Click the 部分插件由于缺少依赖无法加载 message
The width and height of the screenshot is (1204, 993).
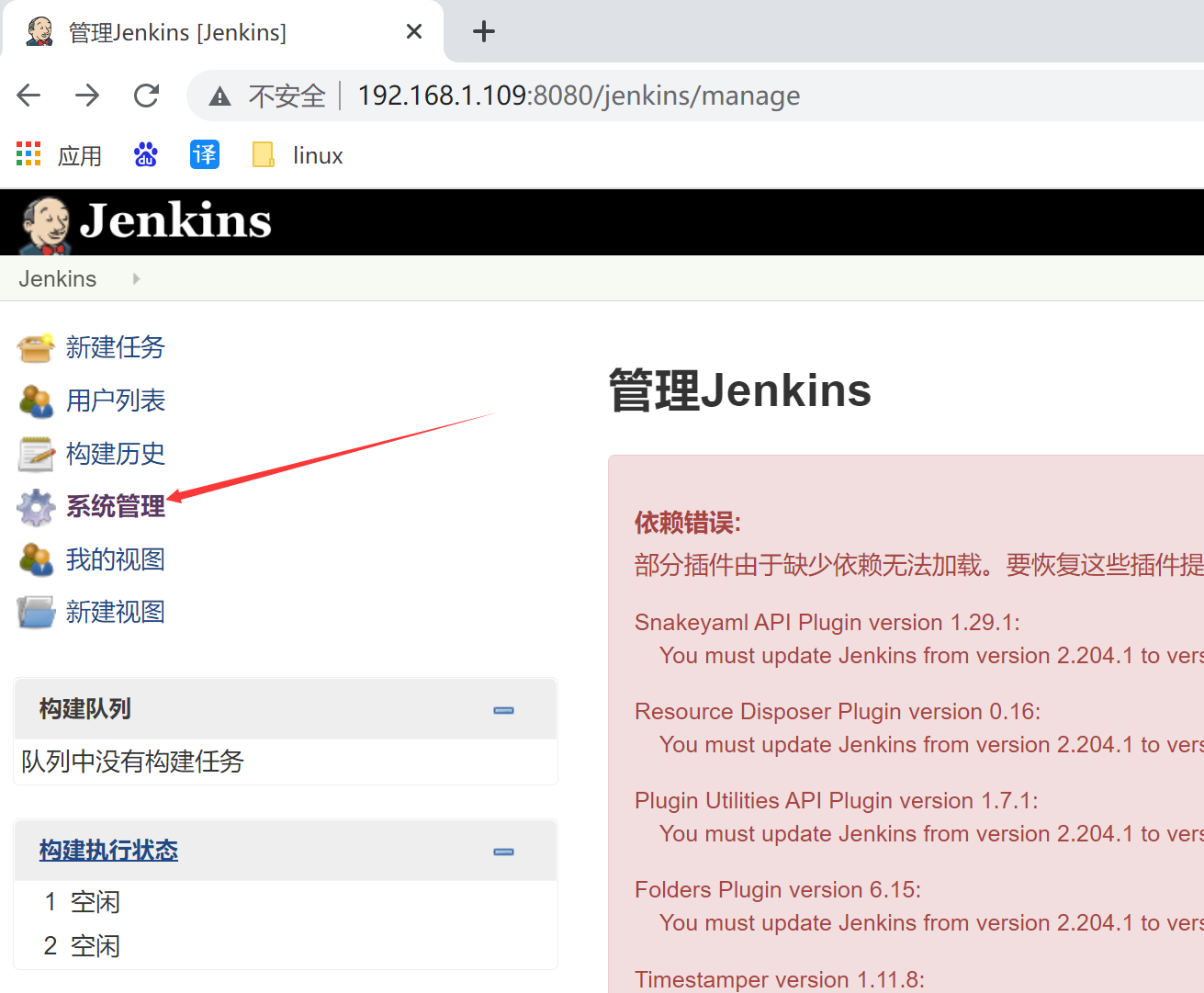[x=919, y=565]
